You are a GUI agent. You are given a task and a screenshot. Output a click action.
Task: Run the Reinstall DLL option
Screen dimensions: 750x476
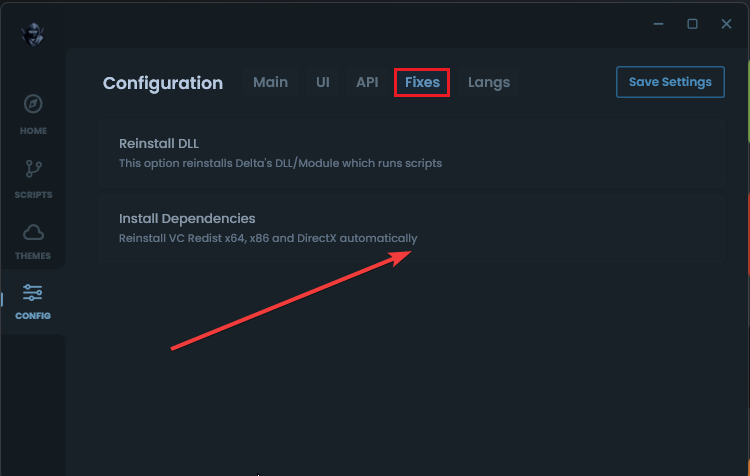(x=412, y=154)
